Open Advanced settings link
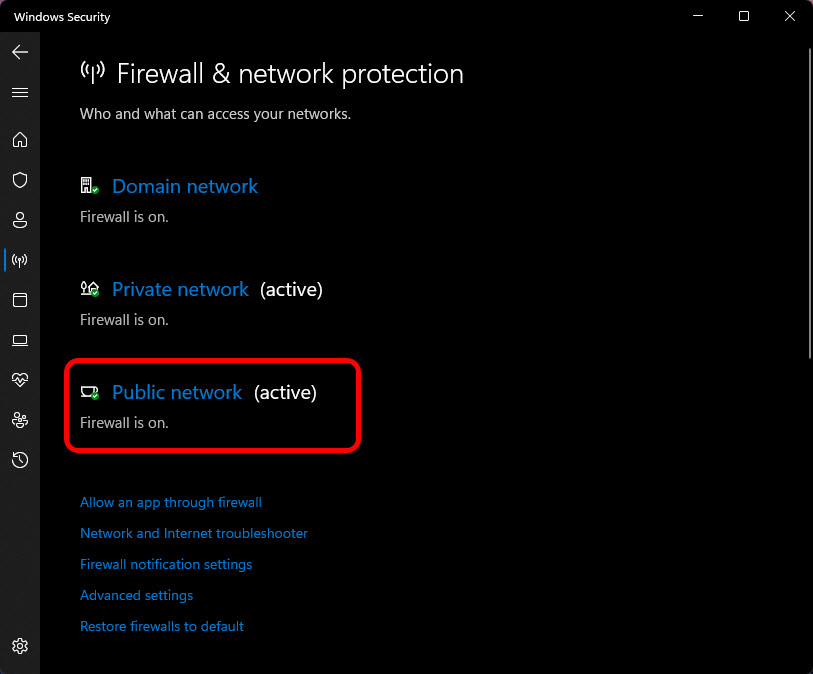Image resolution: width=813 pixels, height=674 pixels. pos(136,595)
